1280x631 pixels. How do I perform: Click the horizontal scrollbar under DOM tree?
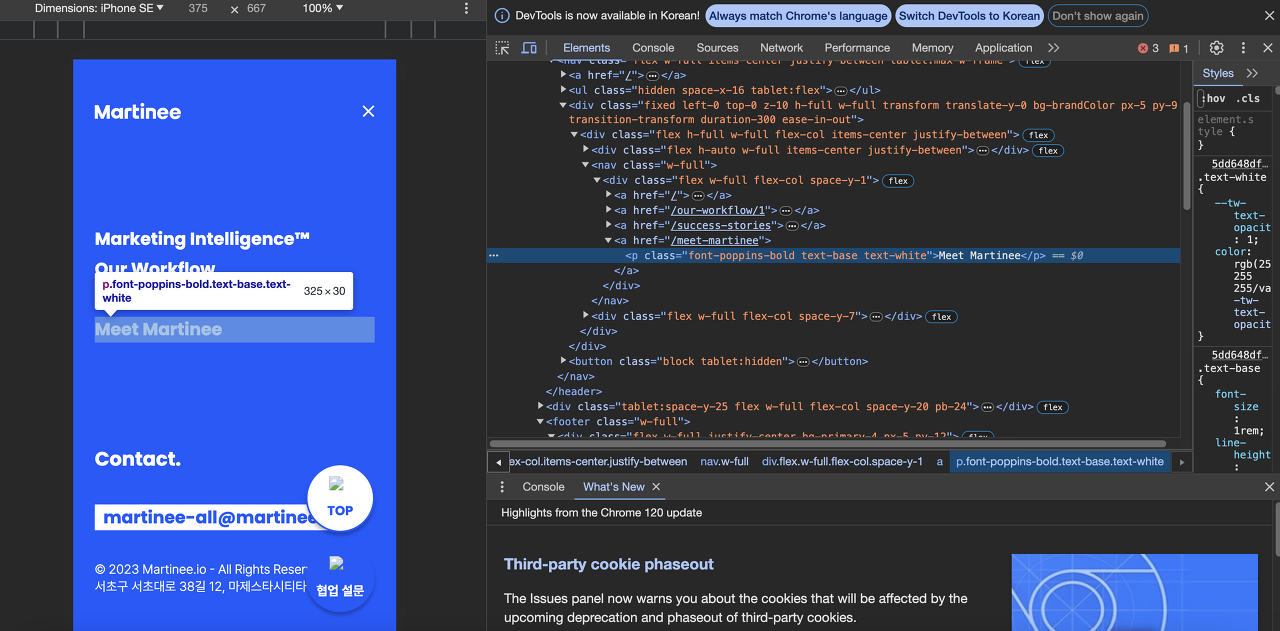pyautogui.click(x=828, y=443)
